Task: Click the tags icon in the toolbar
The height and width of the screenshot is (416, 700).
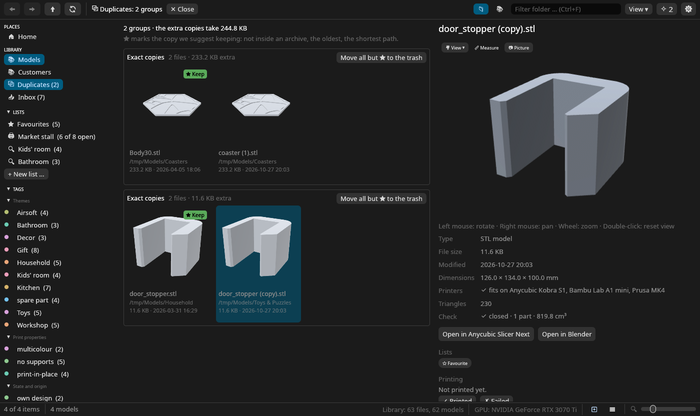Action: coord(500,9)
